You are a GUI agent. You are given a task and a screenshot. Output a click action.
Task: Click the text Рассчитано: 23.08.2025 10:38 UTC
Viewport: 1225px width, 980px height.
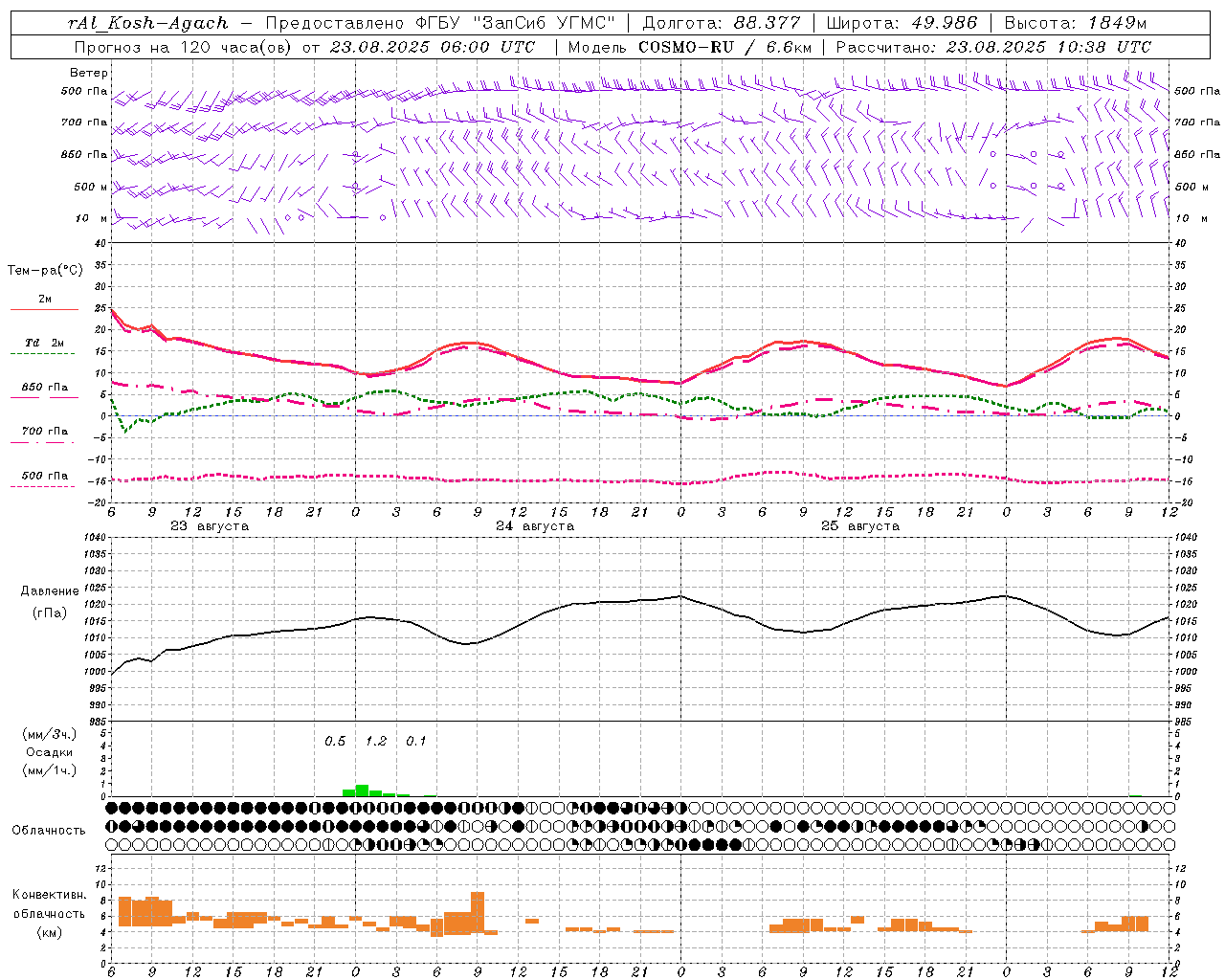click(x=993, y=46)
